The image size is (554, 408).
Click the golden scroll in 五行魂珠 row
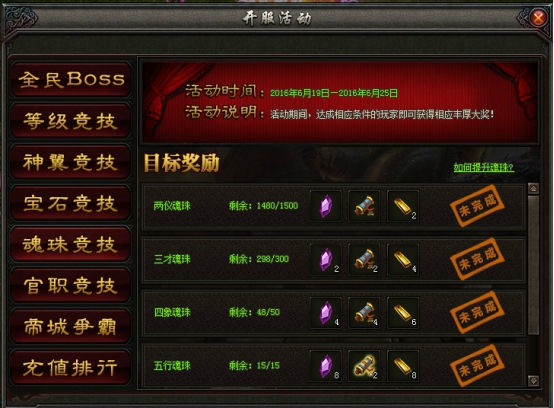point(364,366)
